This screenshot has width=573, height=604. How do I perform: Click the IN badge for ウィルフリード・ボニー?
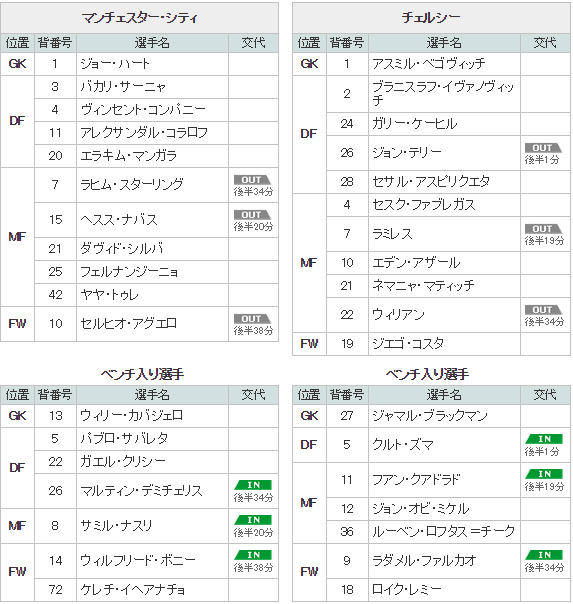pos(253,555)
